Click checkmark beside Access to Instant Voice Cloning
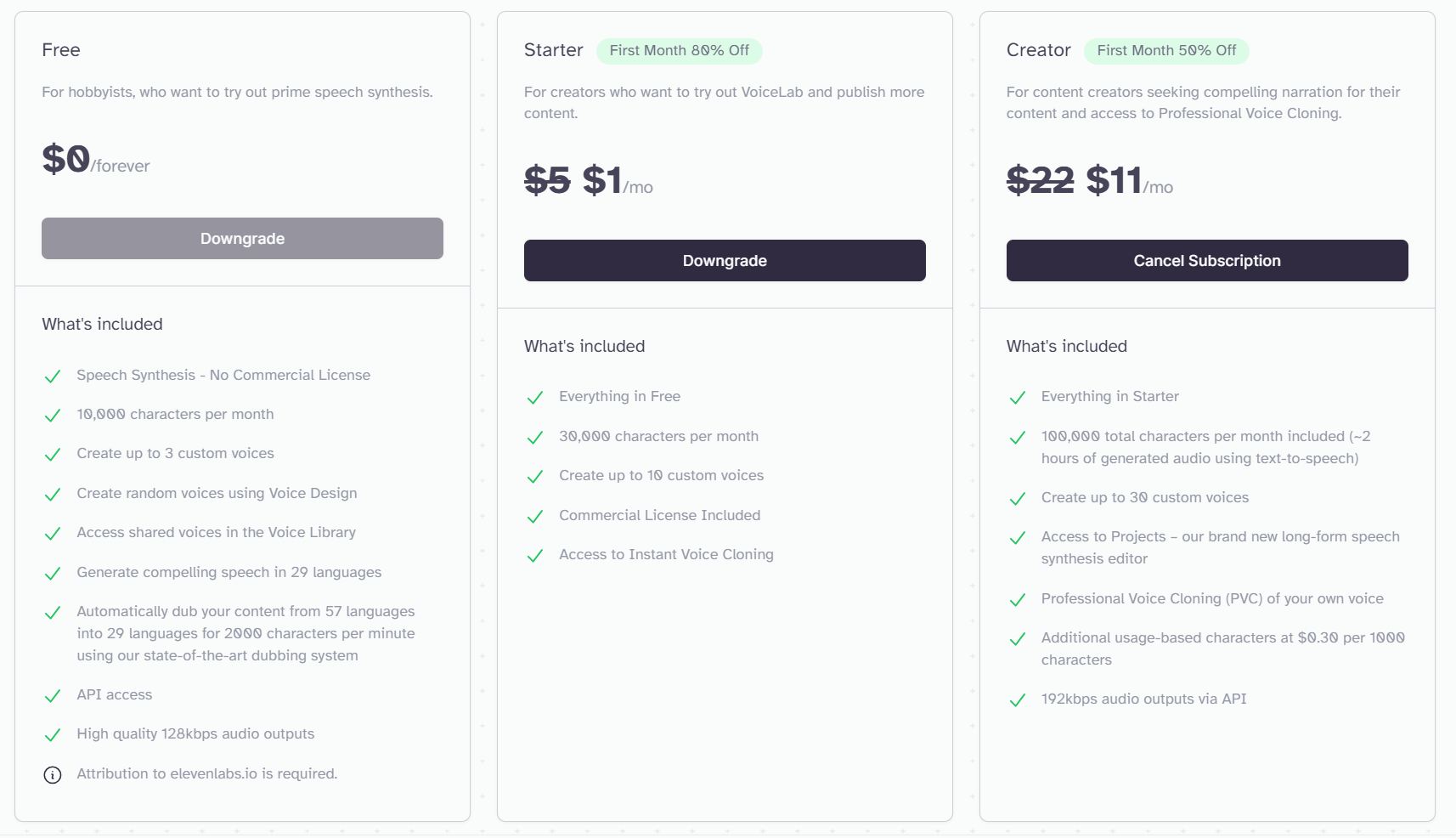The width and height of the screenshot is (1456, 838). click(535, 556)
